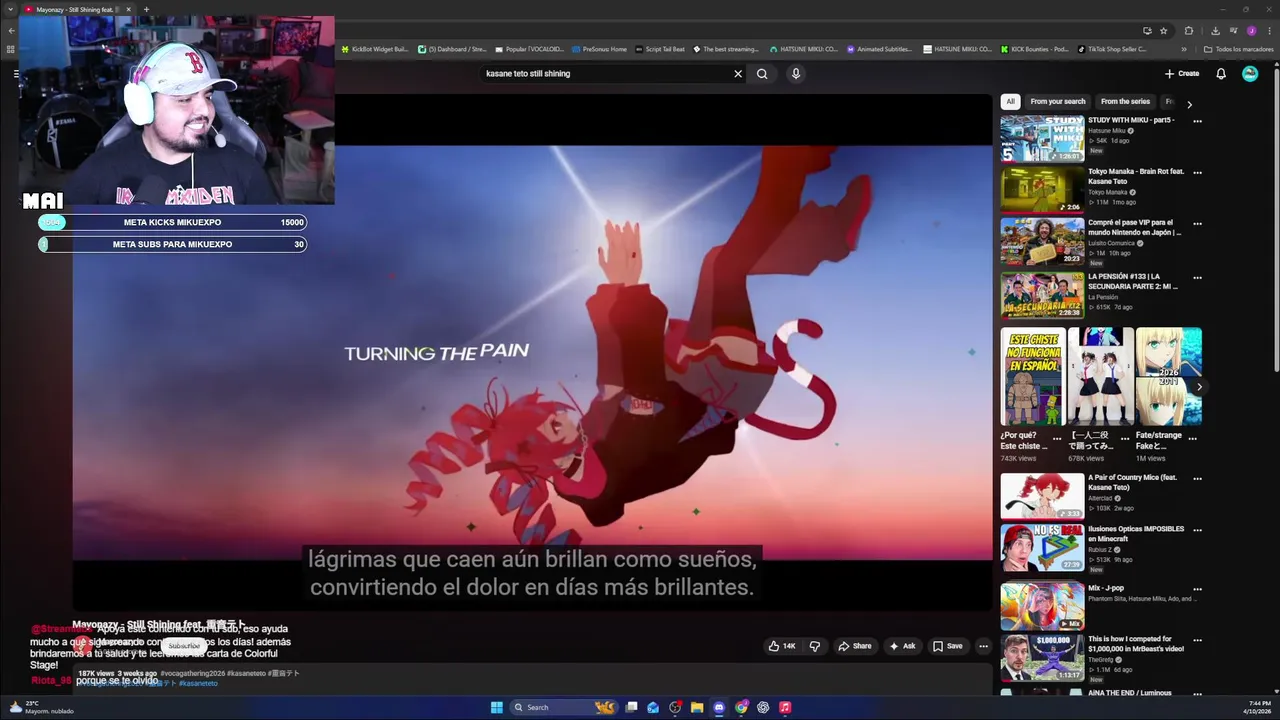The image size is (1280, 720).
Task: Save the video to a playlist
Action: pos(948,646)
